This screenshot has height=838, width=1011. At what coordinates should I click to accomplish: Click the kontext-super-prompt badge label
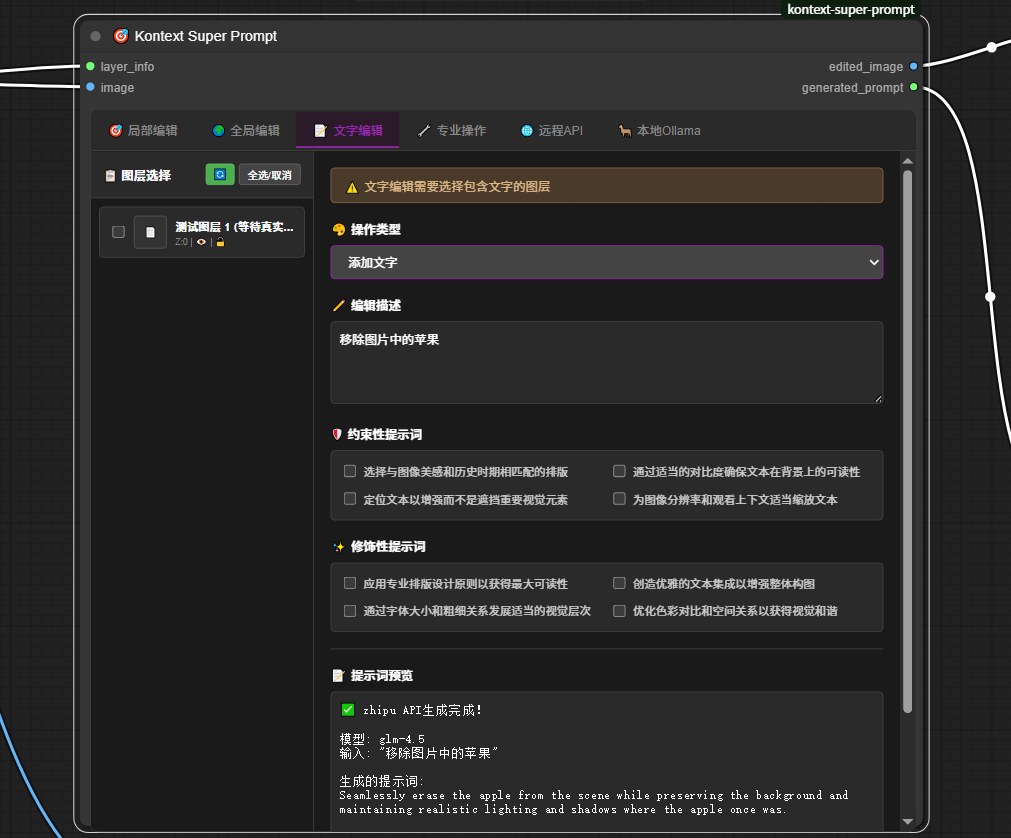click(x=850, y=10)
